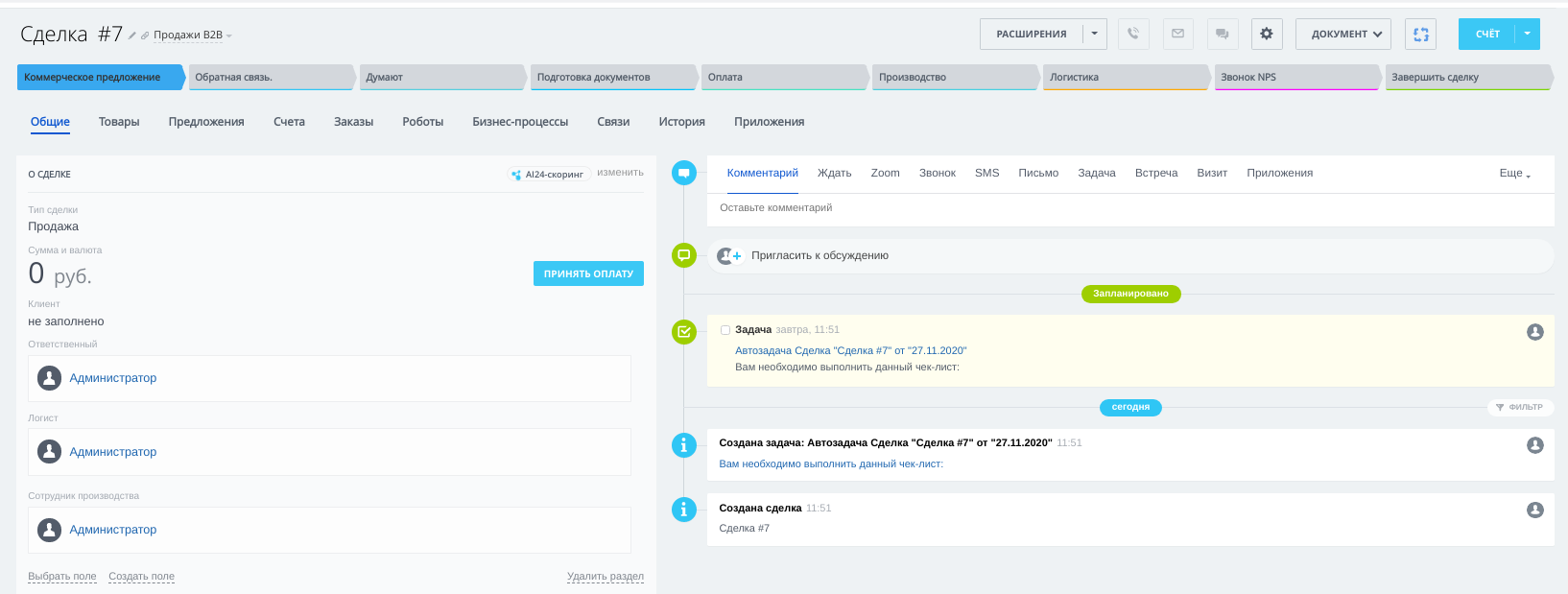Viewport: 1568px width, 594px height.
Task: Click the email envelope icon button
Action: [x=1177, y=34]
